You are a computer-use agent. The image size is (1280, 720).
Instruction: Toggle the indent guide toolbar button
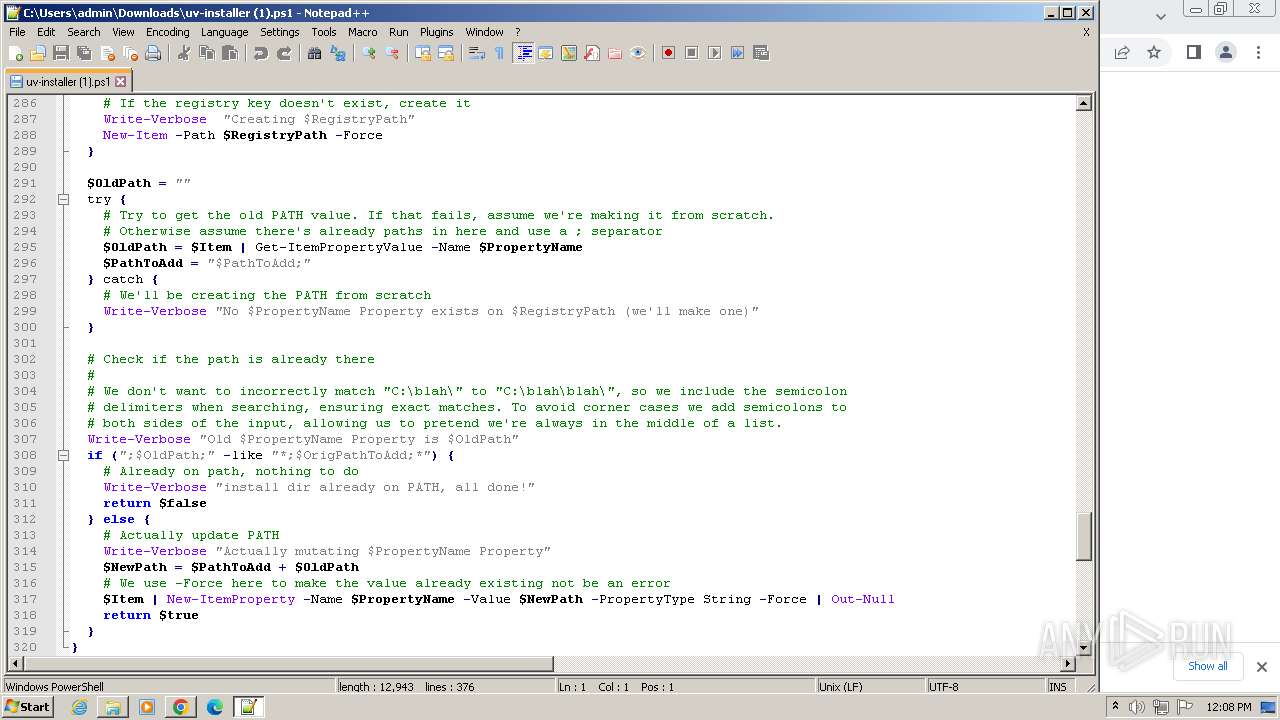523,53
